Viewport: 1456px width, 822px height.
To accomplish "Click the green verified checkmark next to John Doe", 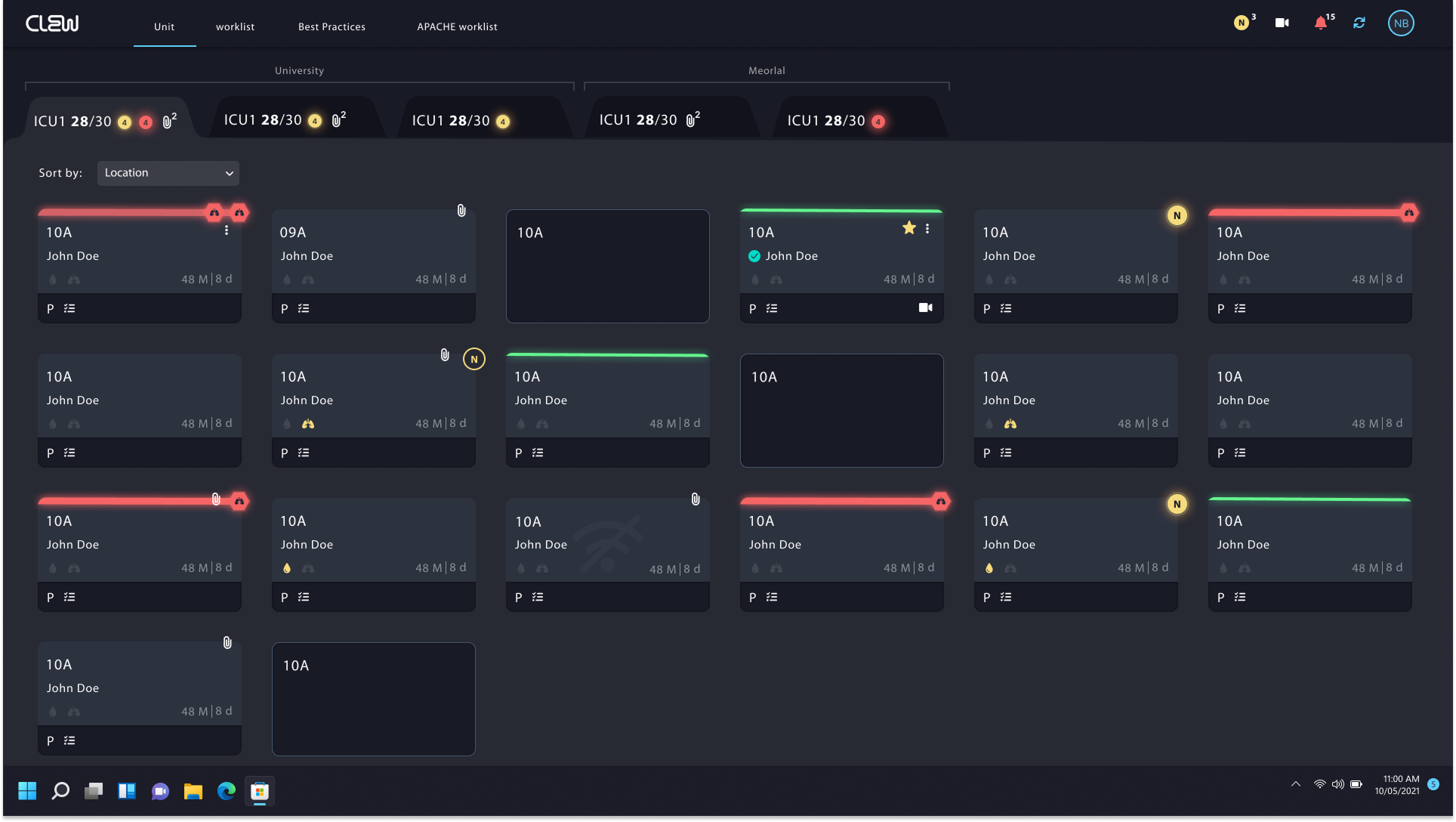I will point(754,256).
